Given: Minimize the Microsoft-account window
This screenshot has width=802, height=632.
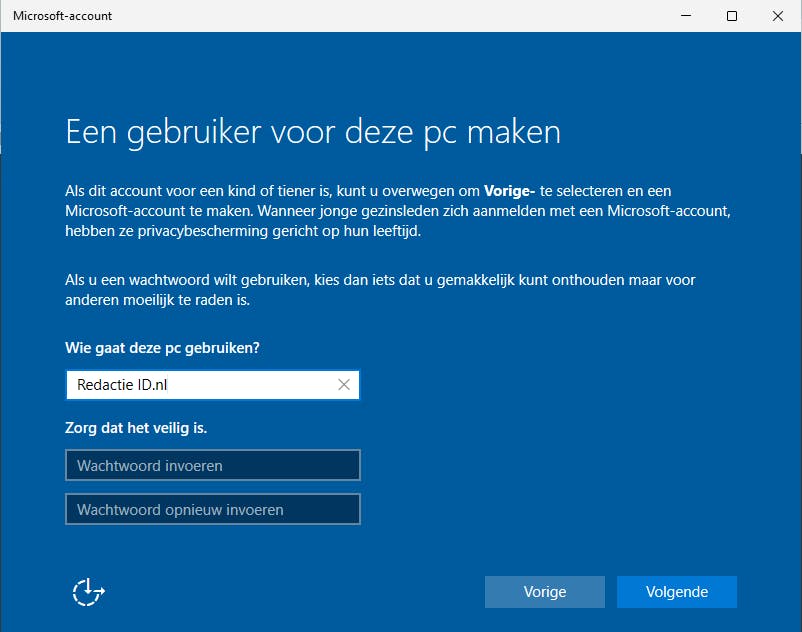Looking at the screenshot, I should (x=686, y=16).
